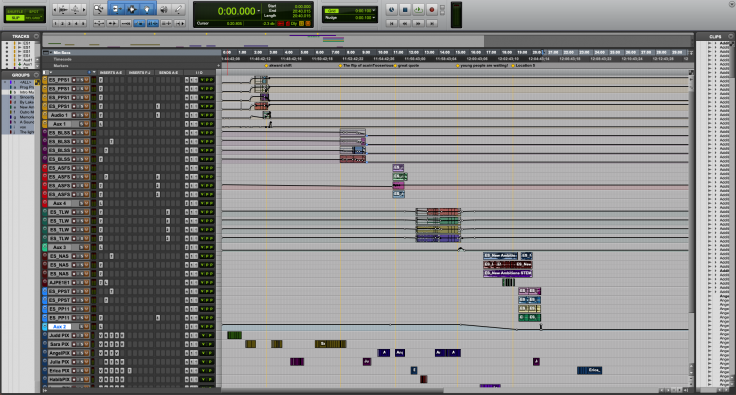736x395 pixels.
Task: Open the Tracks list popup menu
Action: [36, 36]
